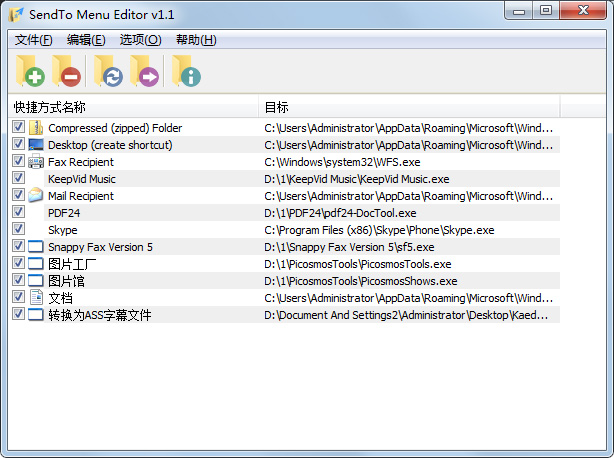Disable the 转换为ASS字幕文件 checkbox
Image resolution: width=614 pixels, height=458 pixels.
(x=18, y=314)
